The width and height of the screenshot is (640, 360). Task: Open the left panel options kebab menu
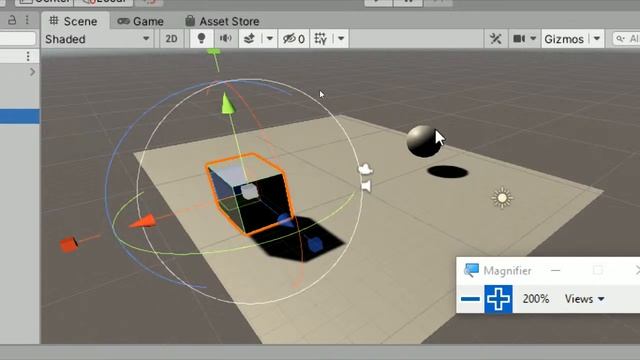click(x=27, y=20)
